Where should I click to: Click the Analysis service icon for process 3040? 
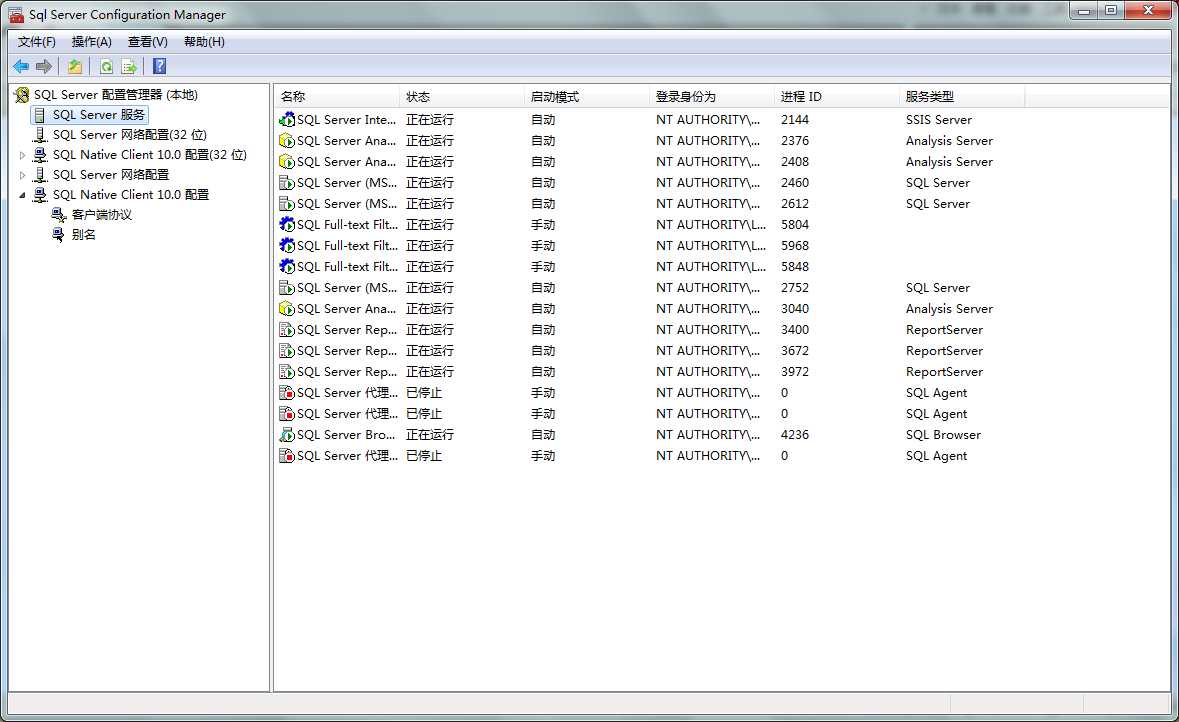click(x=286, y=309)
